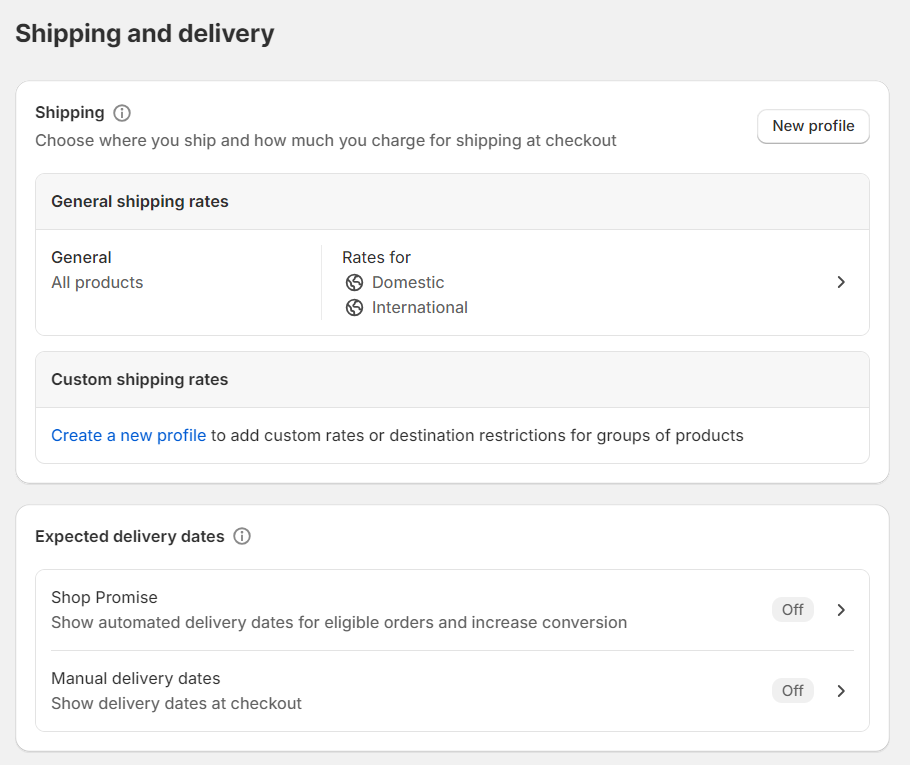The width and height of the screenshot is (910, 765).
Task: Click the Off badge for Manual delivery dates
Action: tap(792, 691)
